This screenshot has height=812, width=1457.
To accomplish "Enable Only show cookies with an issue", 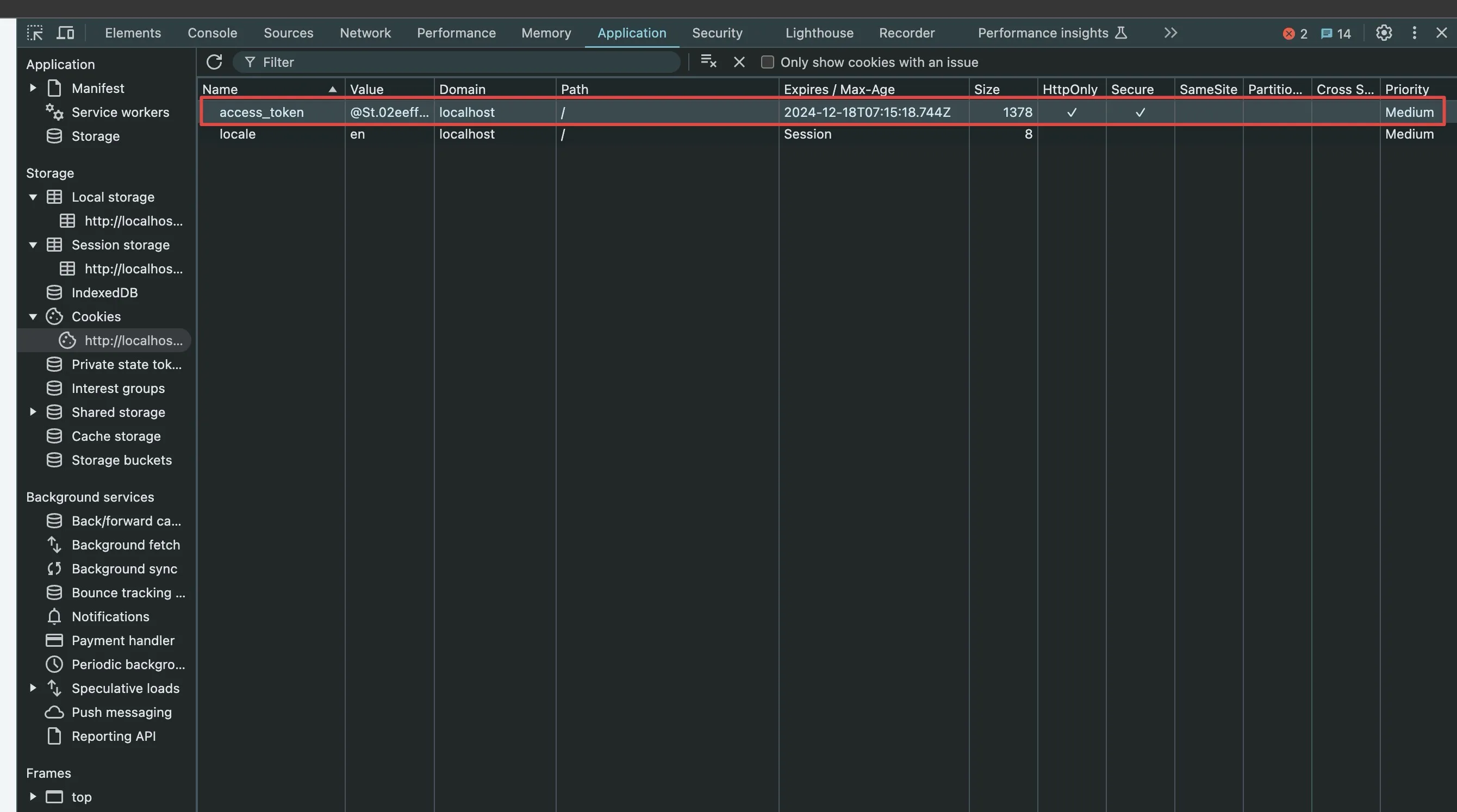I will [x=768, y=62].
